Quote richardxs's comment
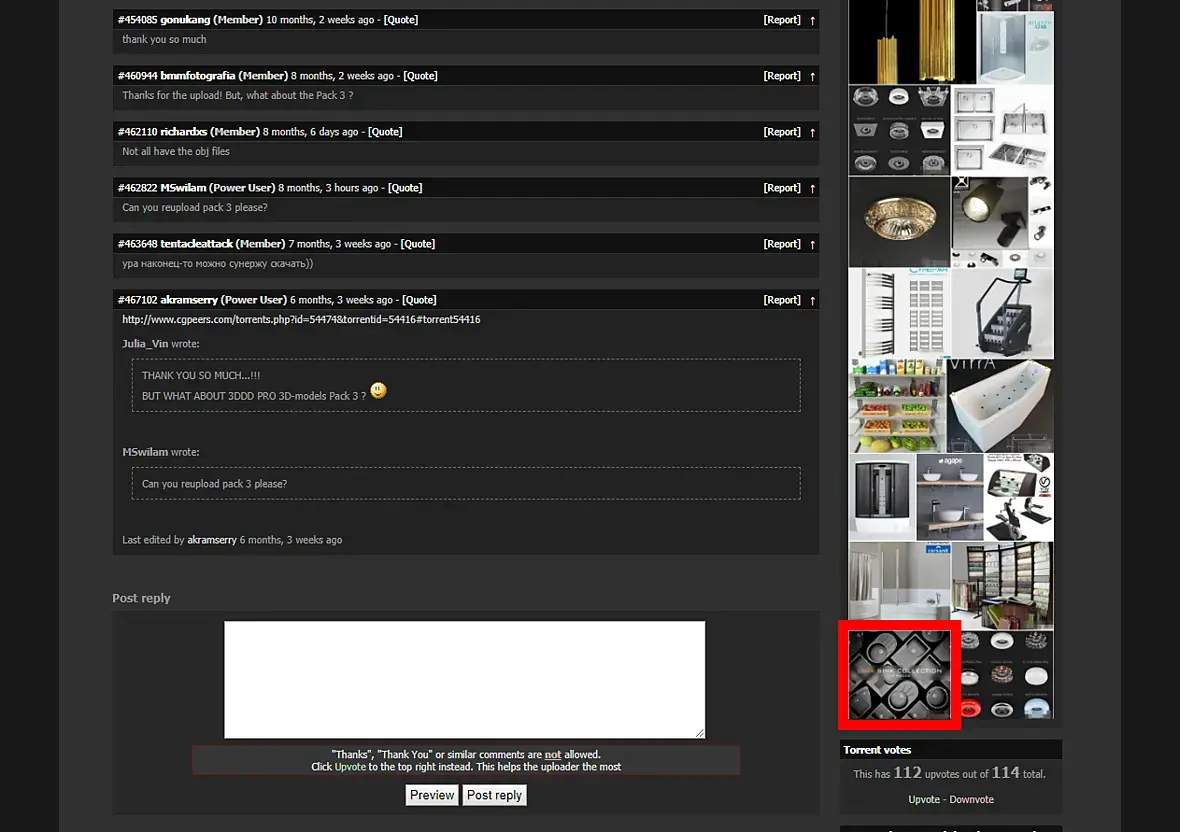 [385, 132]
